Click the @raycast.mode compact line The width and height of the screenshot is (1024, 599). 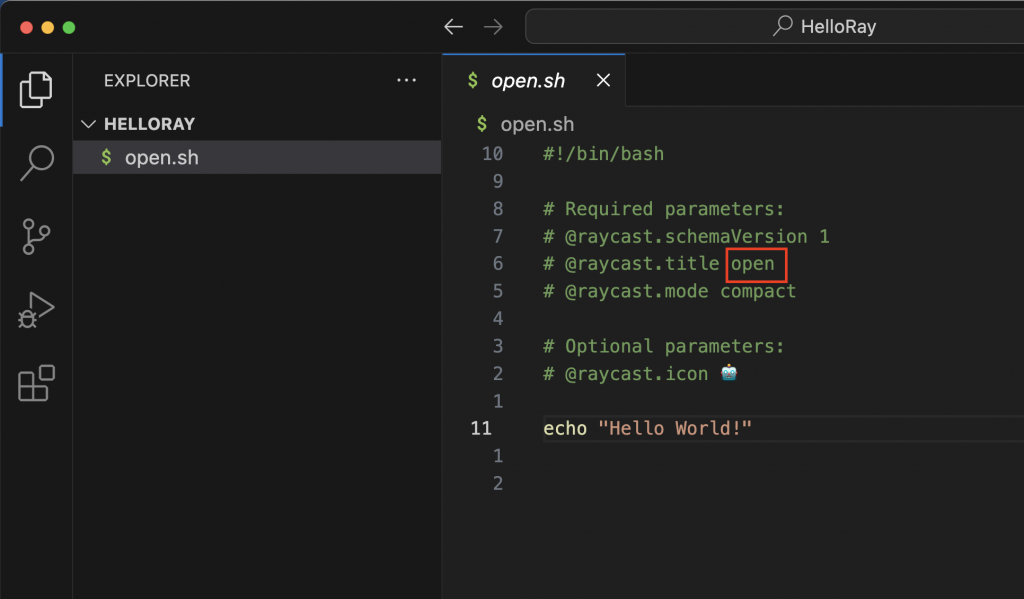click(x=669, y=291)
